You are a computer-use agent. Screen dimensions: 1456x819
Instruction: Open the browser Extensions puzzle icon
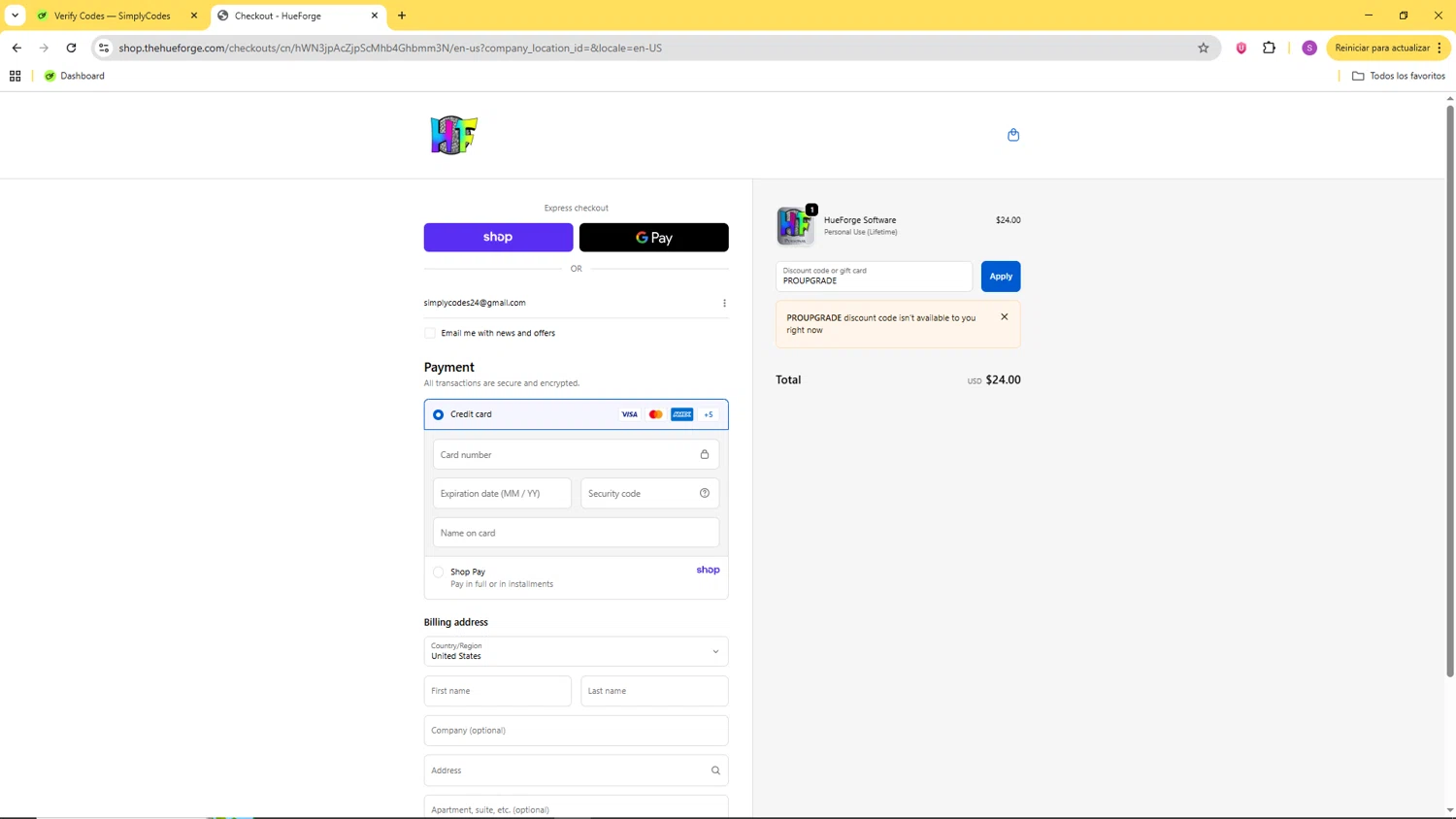click(1270, 48)
